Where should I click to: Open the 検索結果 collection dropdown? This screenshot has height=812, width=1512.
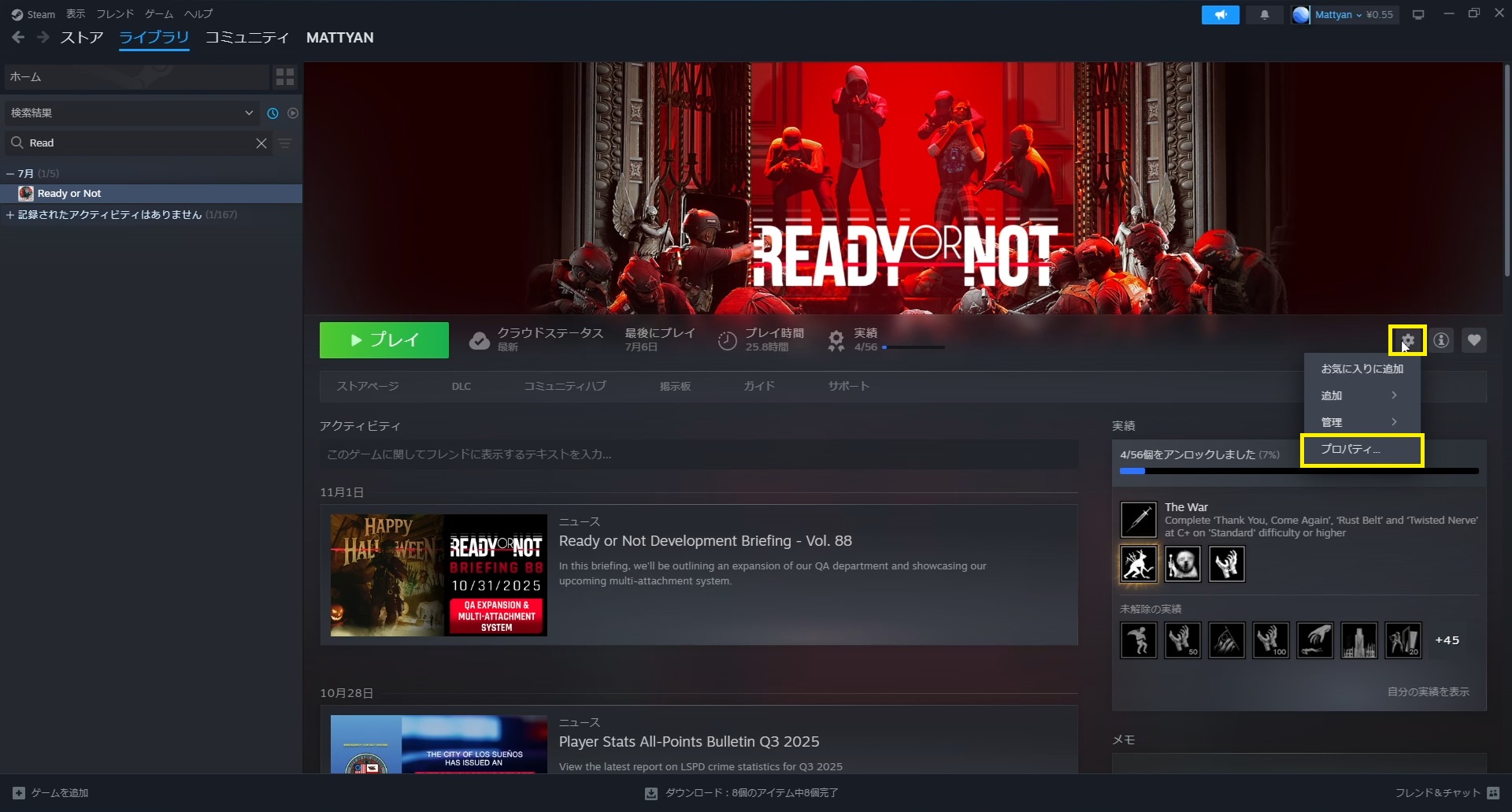pyautogui.click(x=249, y=113)
